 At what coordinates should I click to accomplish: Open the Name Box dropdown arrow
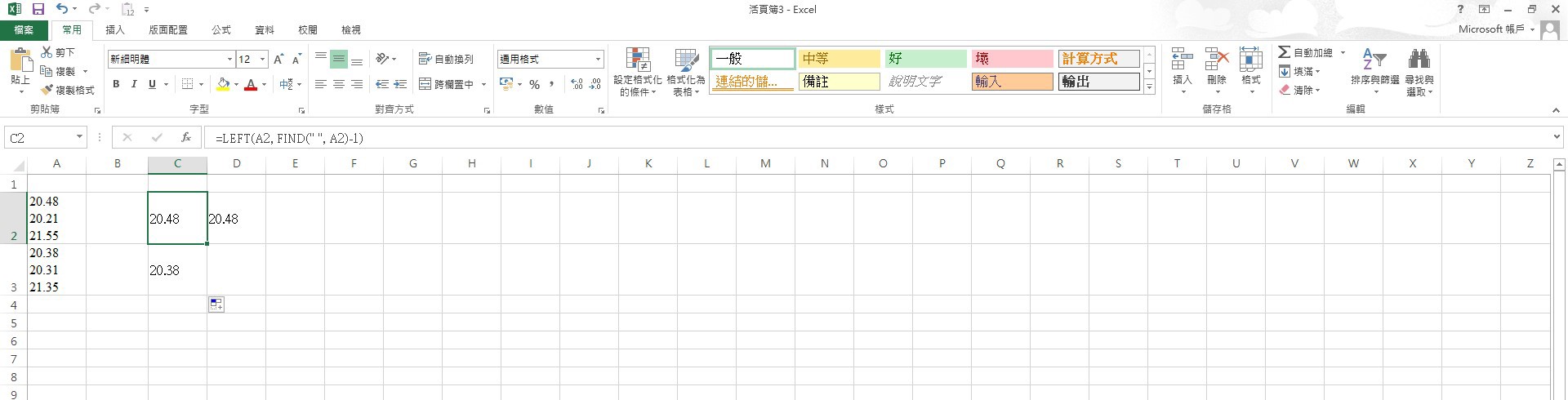point(79,138)
